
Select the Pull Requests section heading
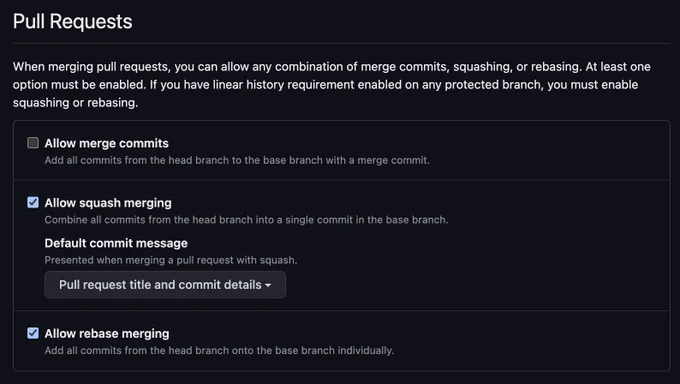tap(72, 22)
